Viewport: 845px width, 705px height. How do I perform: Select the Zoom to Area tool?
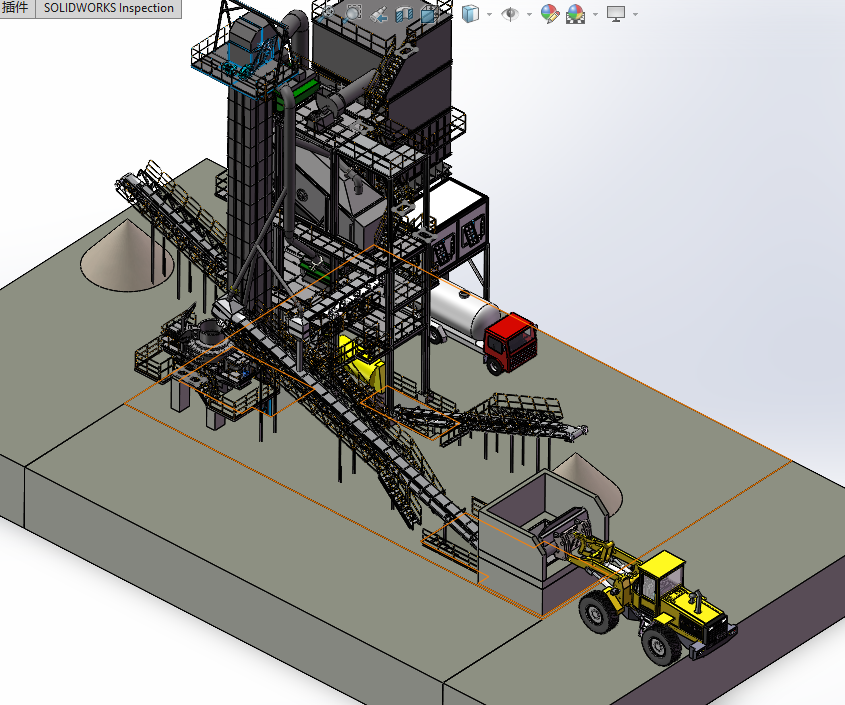coord(353,13)
